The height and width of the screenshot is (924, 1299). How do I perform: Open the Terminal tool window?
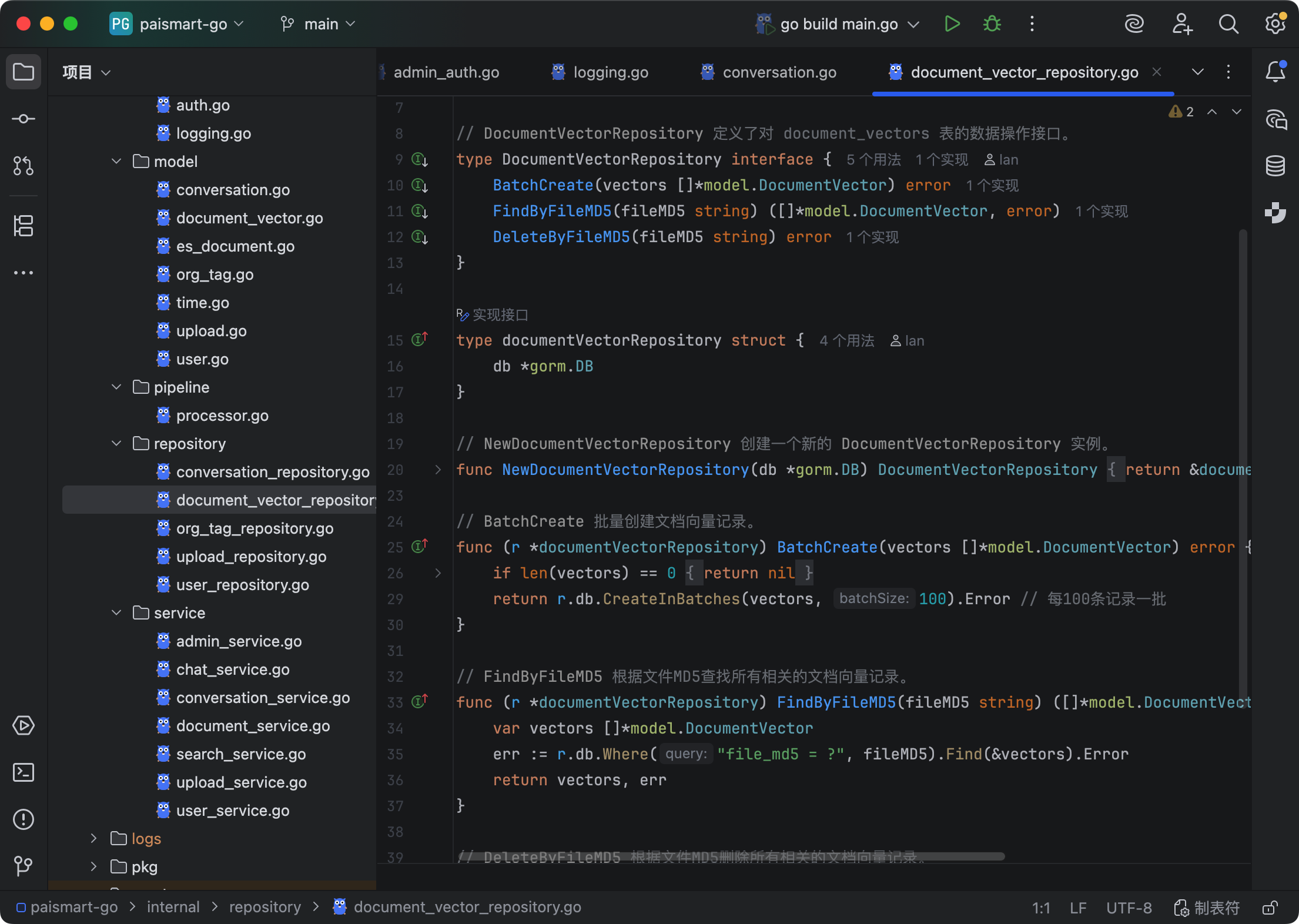(24, 772)
